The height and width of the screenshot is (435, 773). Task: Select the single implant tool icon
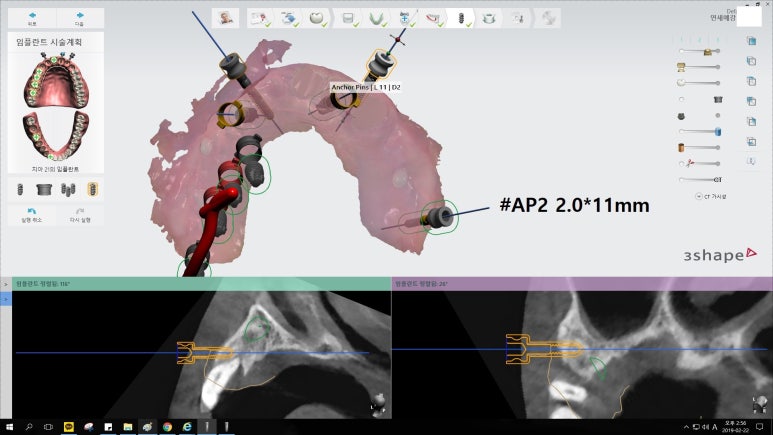(19, 189)
